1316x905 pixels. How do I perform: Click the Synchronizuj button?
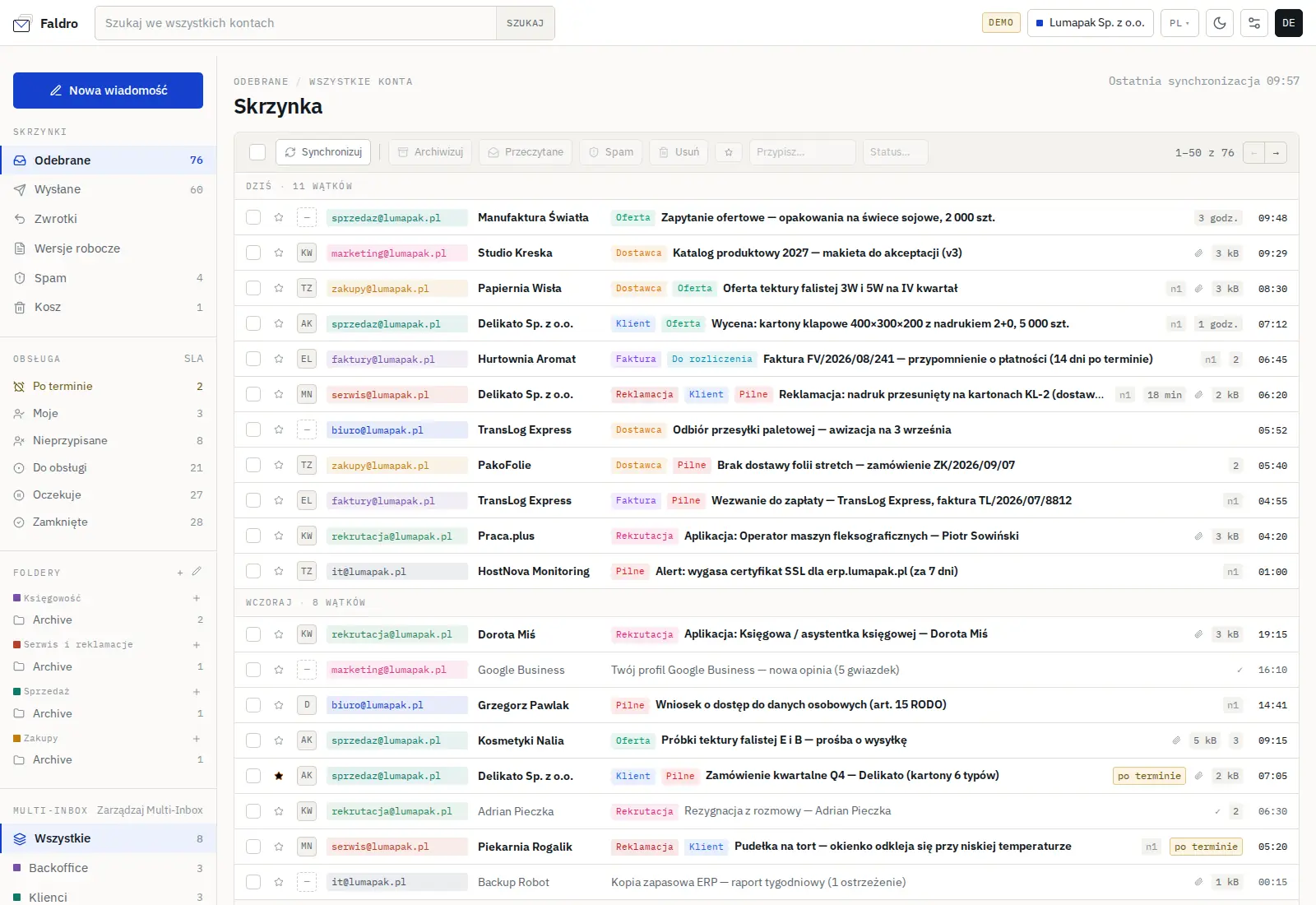tap(323, 152)
